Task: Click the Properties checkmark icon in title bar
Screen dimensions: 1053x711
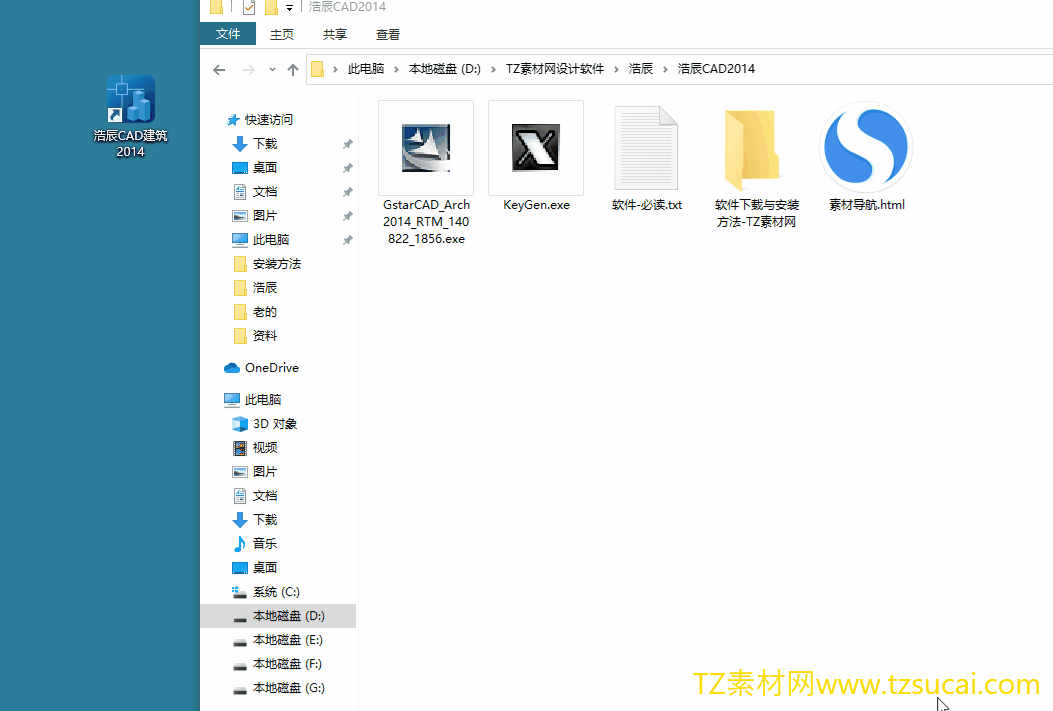Action: (248, 7)
